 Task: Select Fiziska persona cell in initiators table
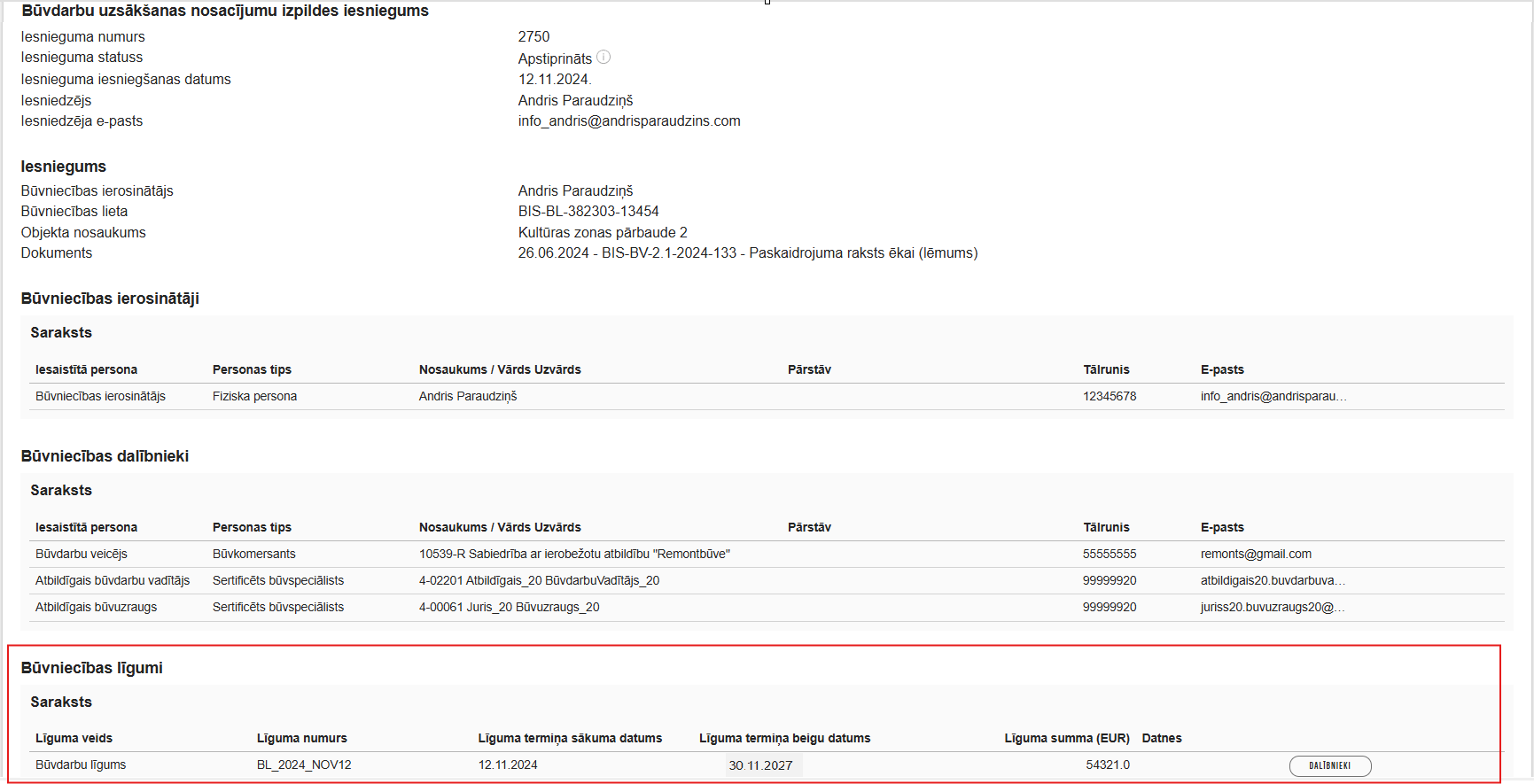254,396
